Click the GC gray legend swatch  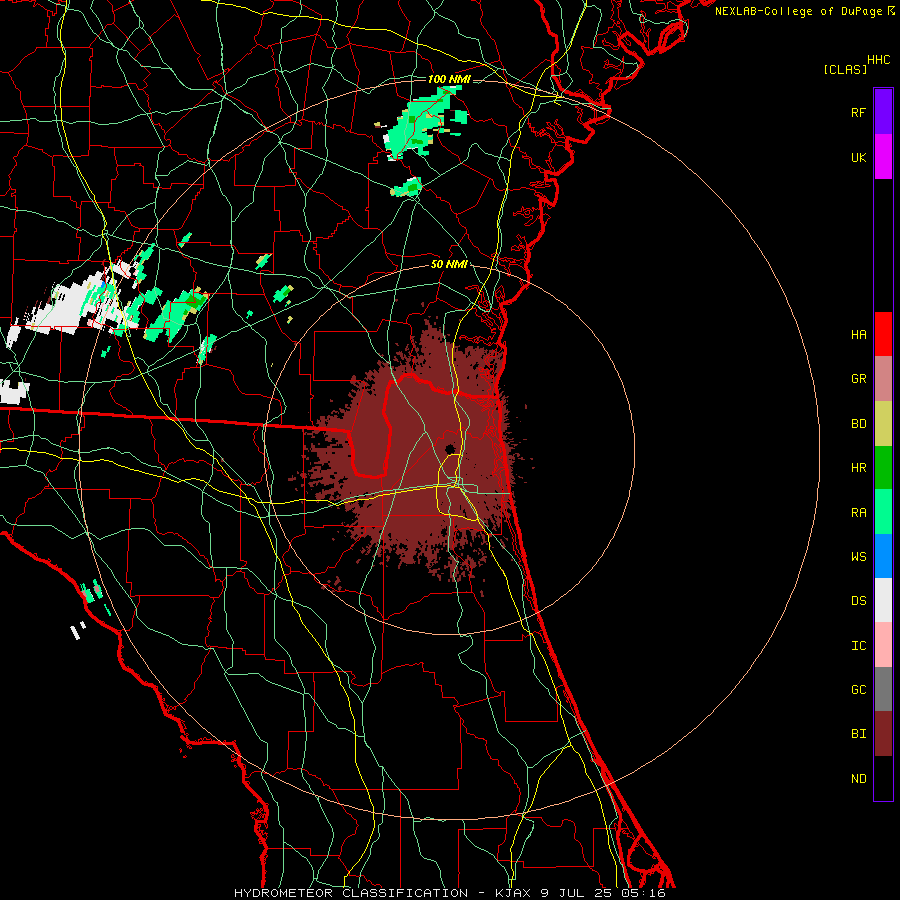883,689
